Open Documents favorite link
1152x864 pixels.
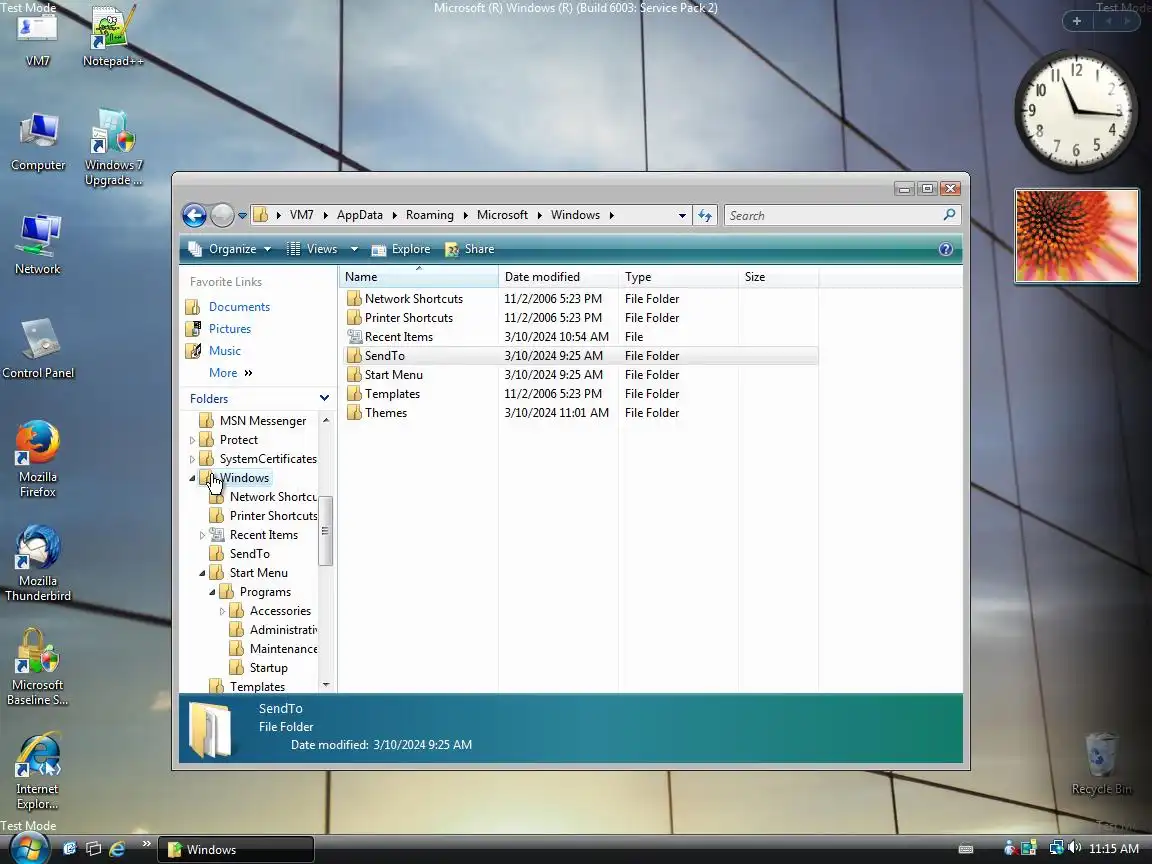coord(239,306)
